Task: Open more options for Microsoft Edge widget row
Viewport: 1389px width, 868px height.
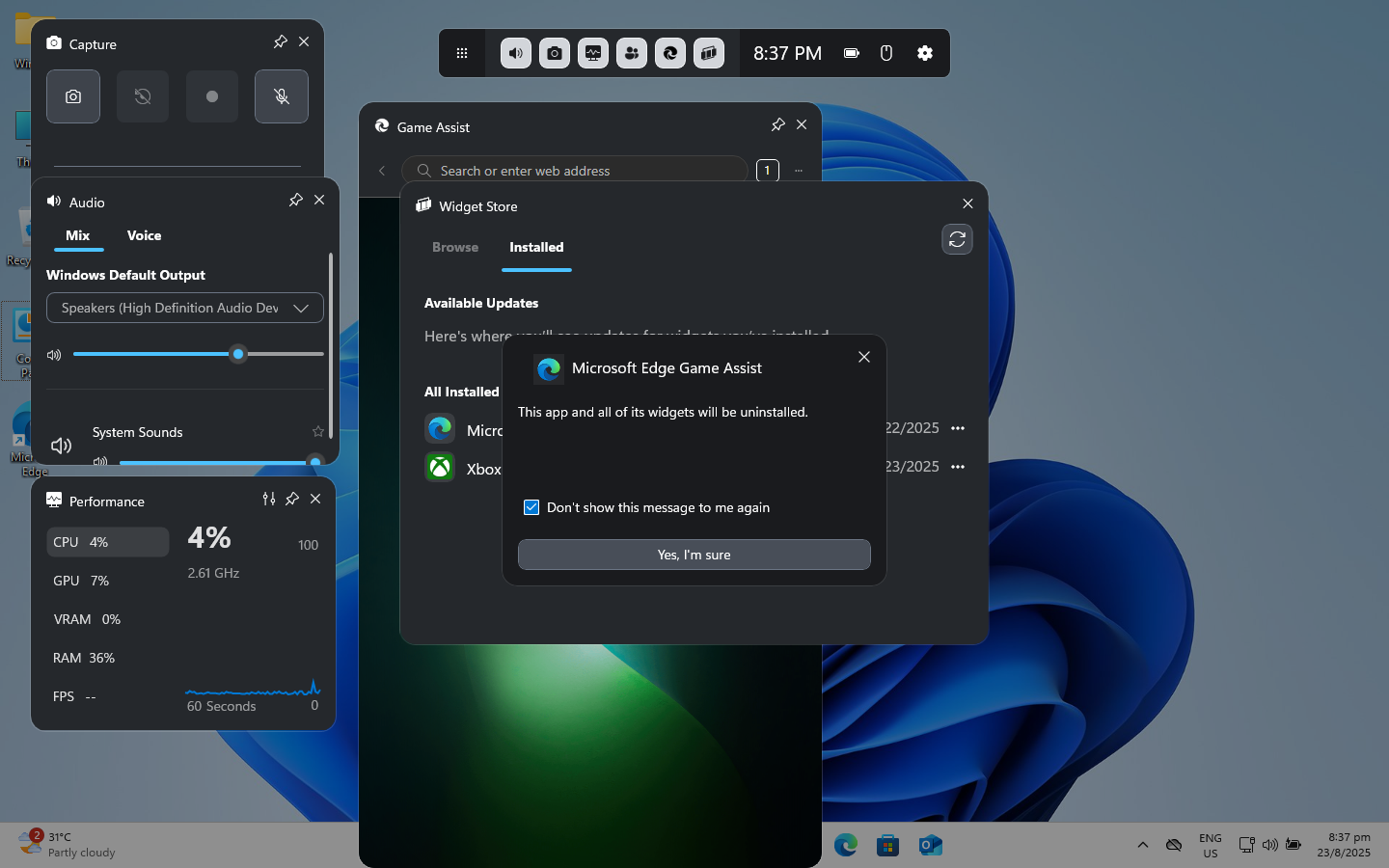Action: (x=958, y=428)
